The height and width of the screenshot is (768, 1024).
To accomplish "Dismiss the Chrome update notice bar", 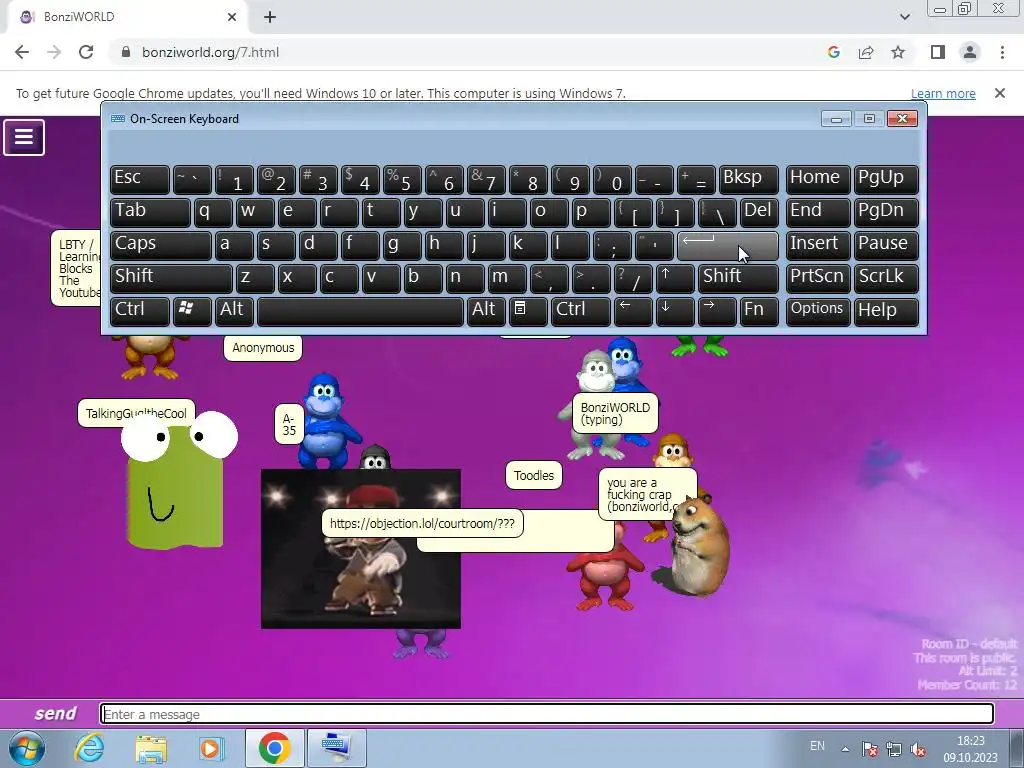I will coord(1000,93).
